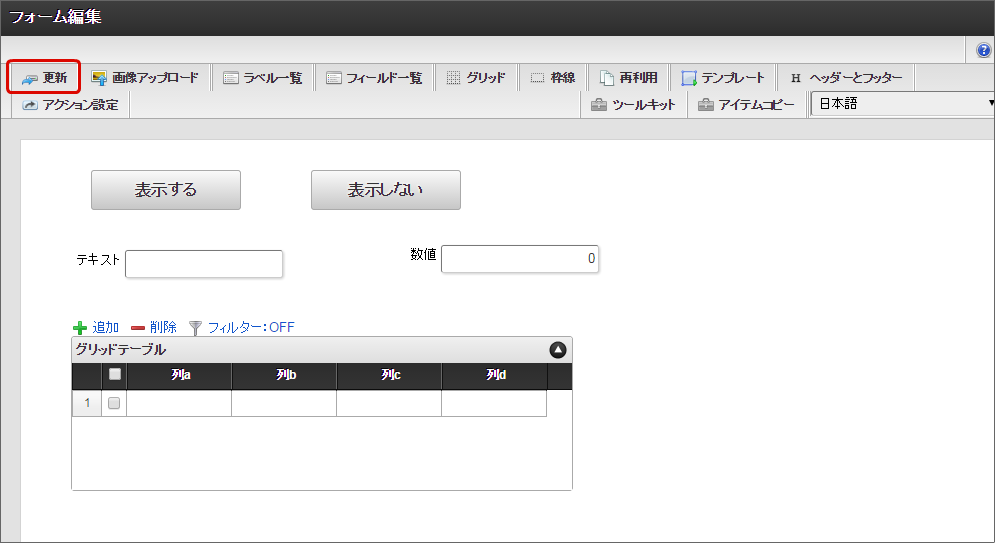Image resolution: width=995 pixels, height=543 pixels.
Task: Click the green plus 追加 icon
Action: pyautogui.click(x=80, y=328)
